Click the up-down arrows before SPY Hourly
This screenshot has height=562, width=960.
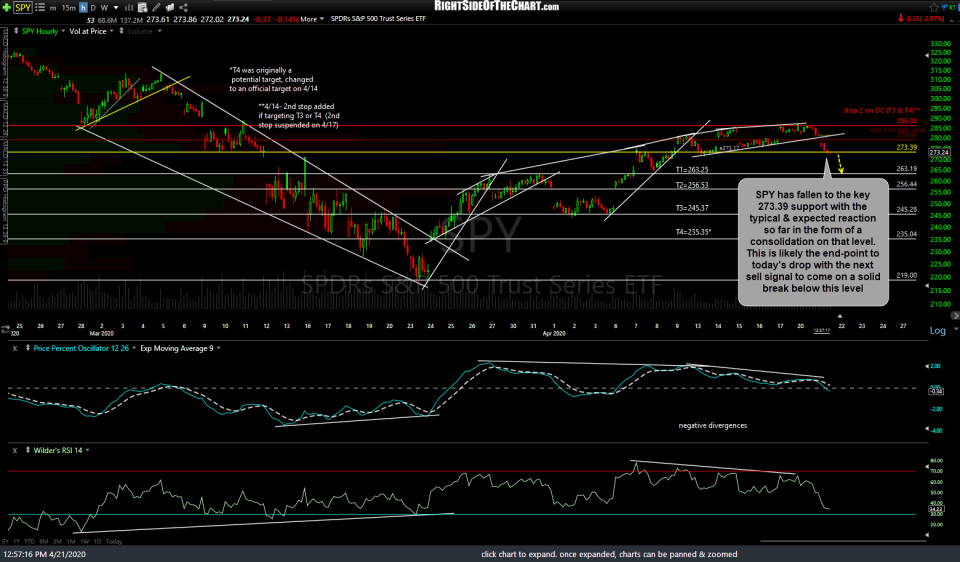[x=16, y=31]
